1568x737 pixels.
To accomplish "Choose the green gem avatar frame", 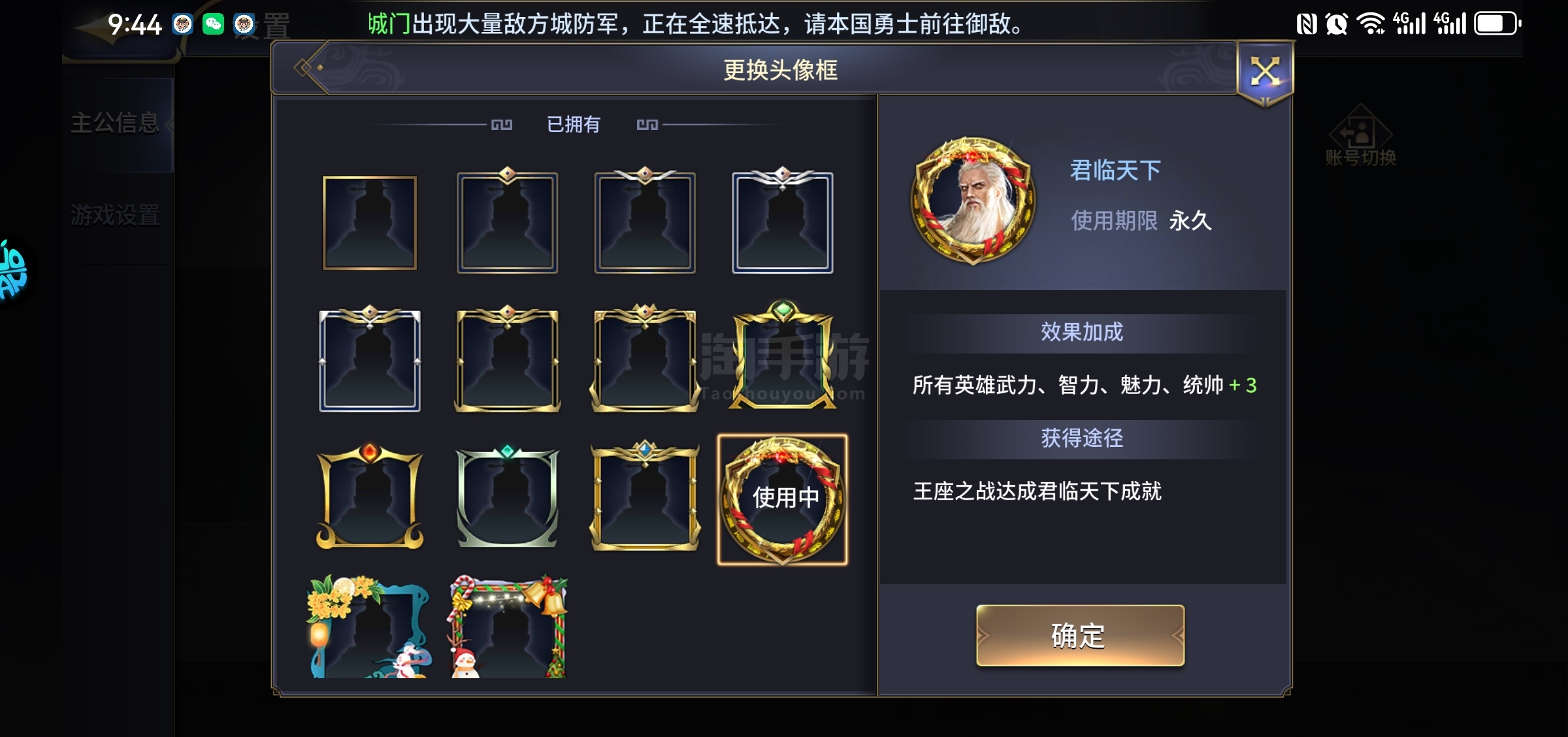I will tap(783, 355).
